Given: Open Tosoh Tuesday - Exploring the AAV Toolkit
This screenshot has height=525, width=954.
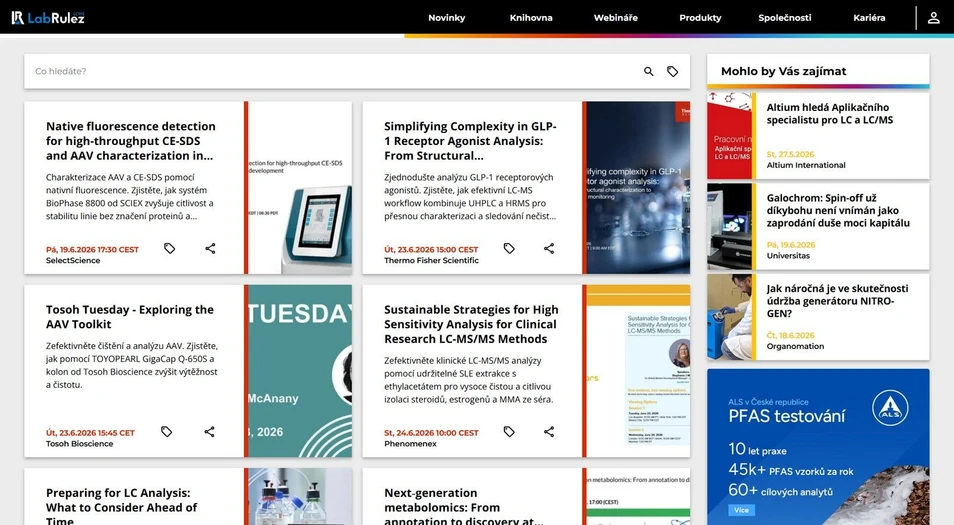Looking at the screenshot, I should tap(130, 316).
